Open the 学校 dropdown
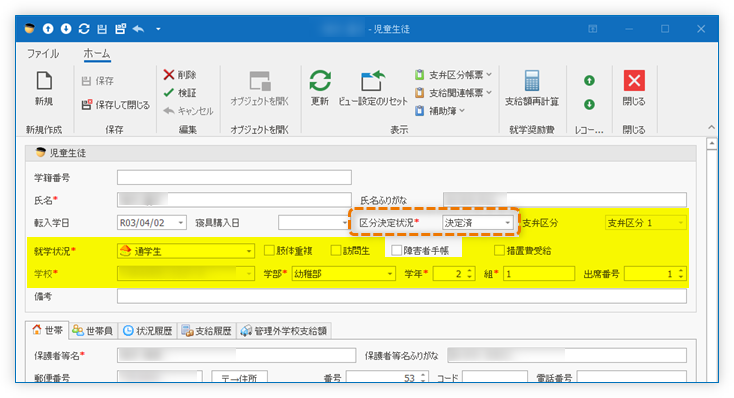This screenshot has height=398, width=734. click(249, 274)
